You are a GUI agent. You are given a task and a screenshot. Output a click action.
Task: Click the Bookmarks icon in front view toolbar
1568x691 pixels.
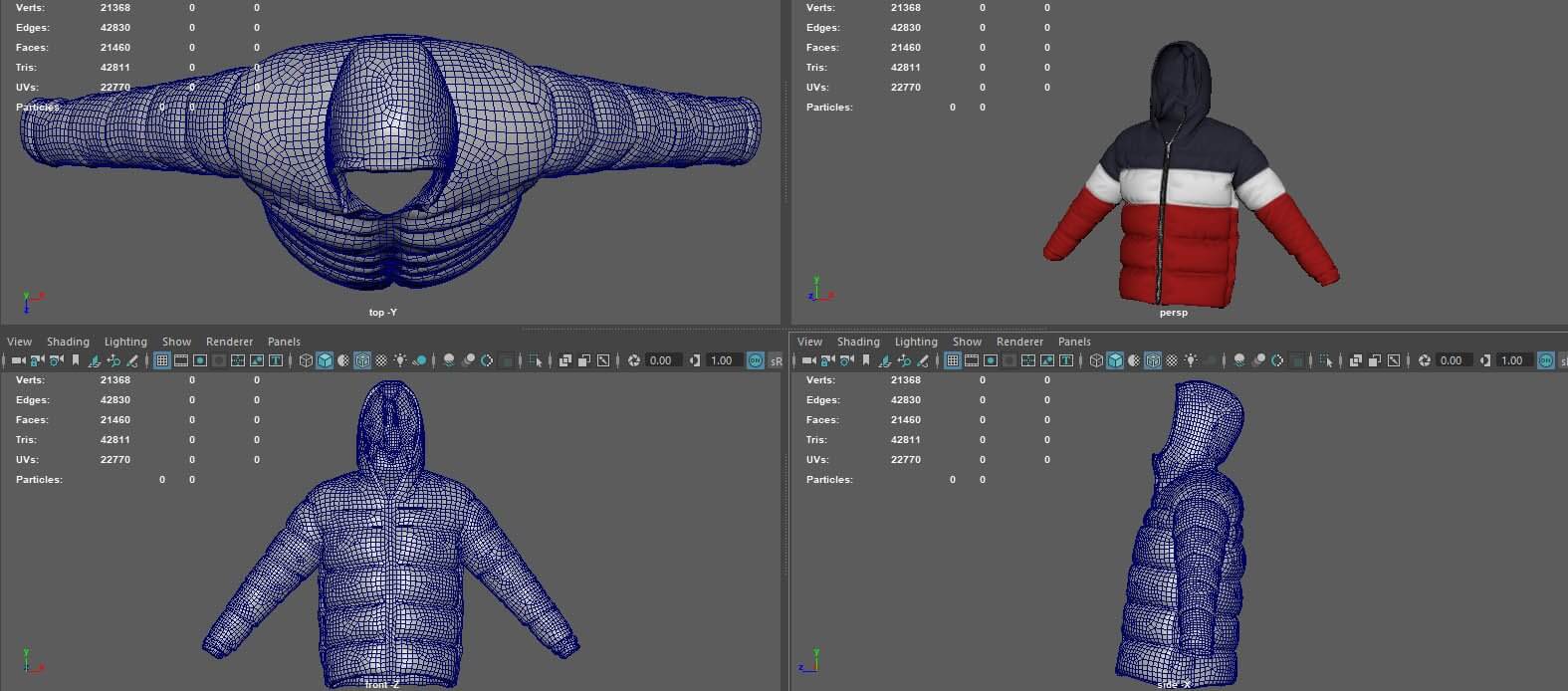(76, 360)
